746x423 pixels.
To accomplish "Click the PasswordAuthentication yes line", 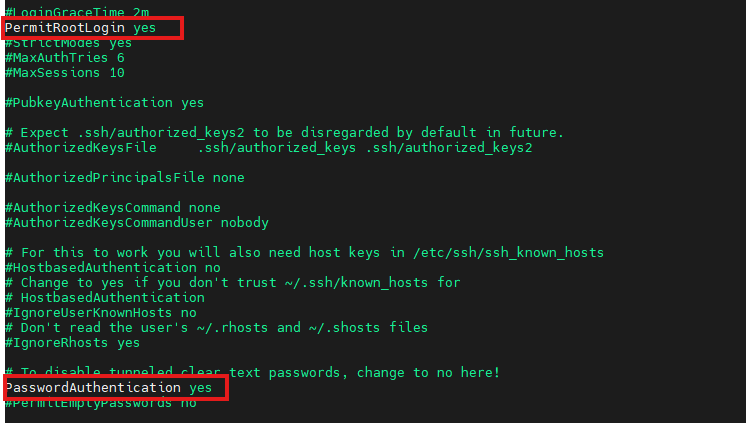I will point(108,387).
